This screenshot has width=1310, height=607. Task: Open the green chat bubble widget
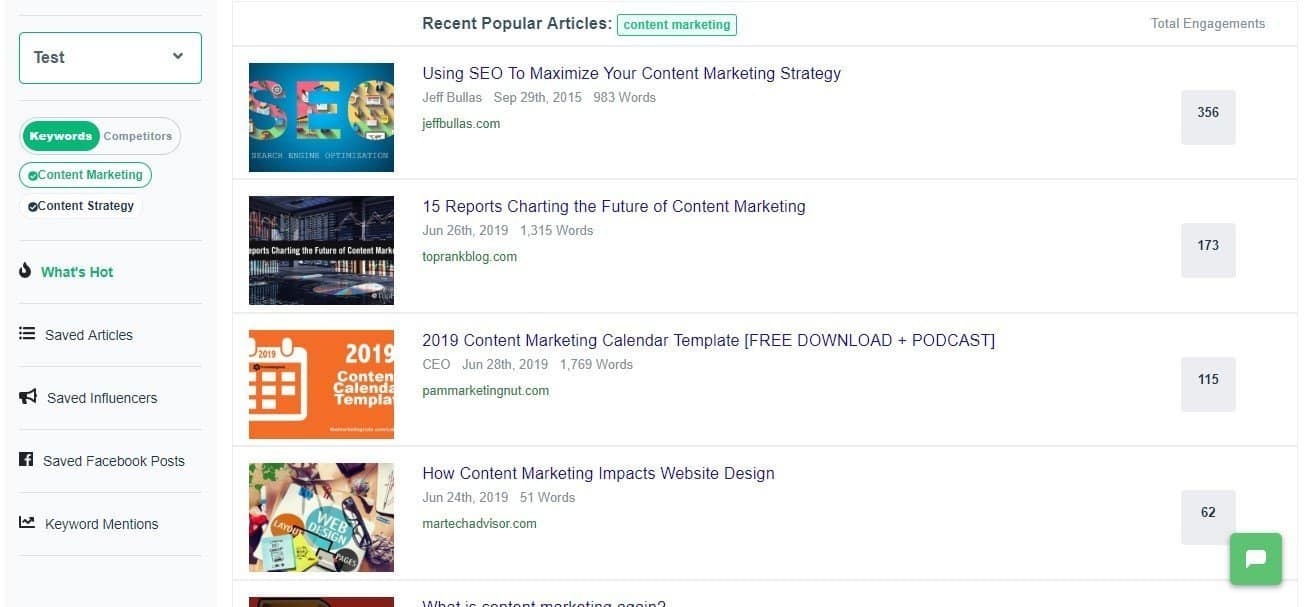click(x=1256, y=559)
